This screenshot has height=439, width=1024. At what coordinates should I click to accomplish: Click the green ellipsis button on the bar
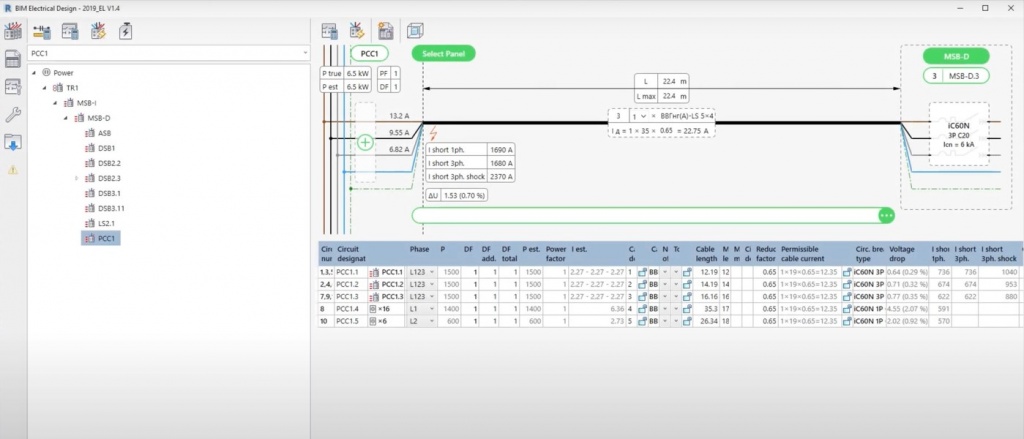point(886,215)
